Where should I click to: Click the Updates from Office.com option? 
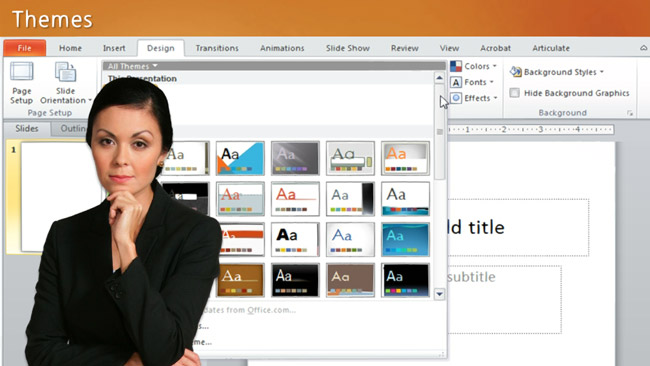pos(249,310)
